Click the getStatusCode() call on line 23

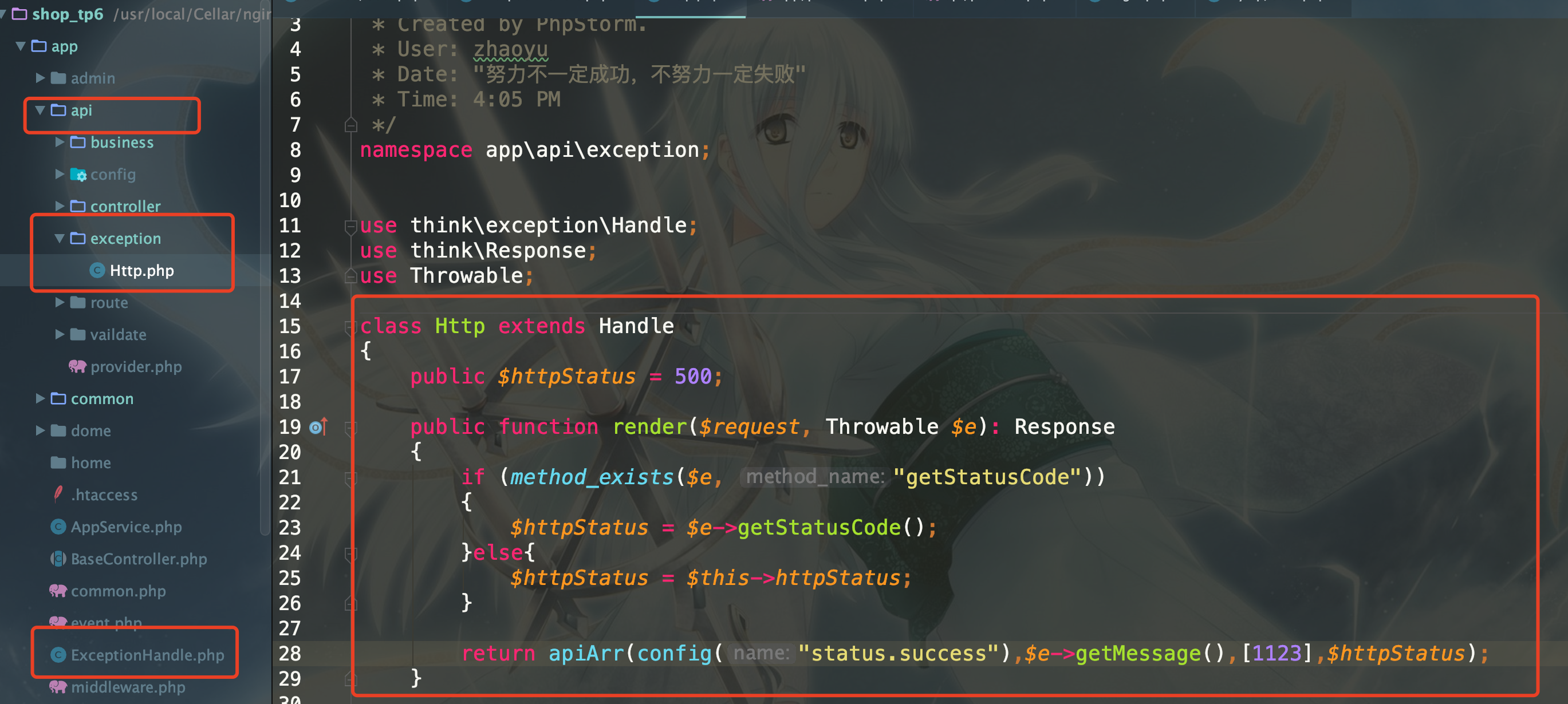[x=831, y=527]
